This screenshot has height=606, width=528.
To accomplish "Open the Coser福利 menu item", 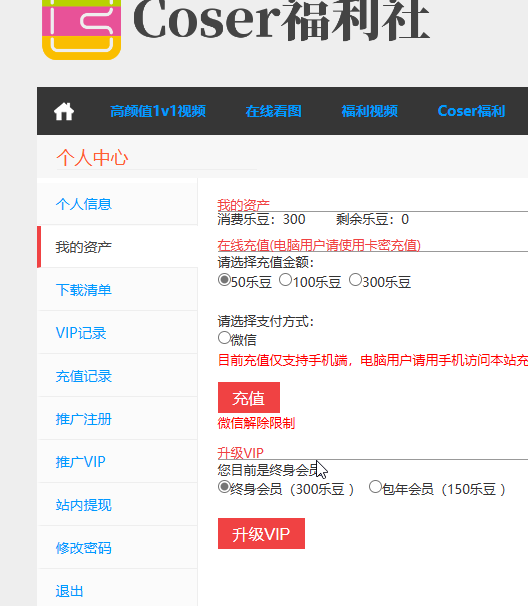I will tap(471, 111).
